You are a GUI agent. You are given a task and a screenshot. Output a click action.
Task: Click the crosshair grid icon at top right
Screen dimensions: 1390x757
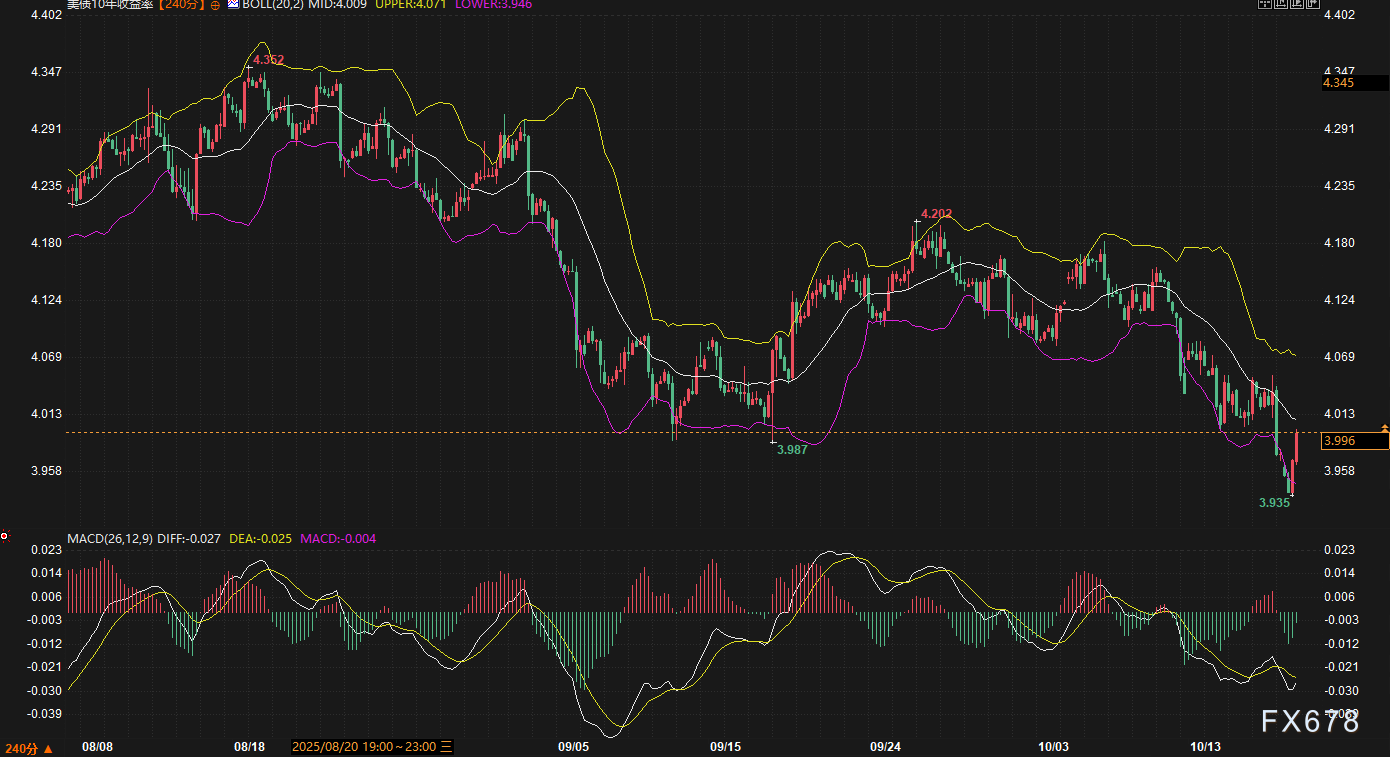point(1265,5)
